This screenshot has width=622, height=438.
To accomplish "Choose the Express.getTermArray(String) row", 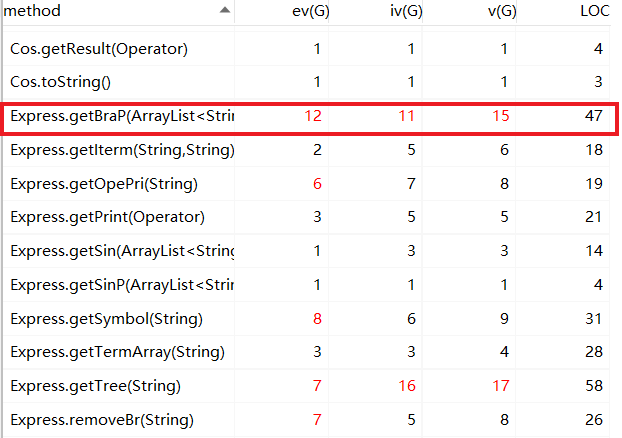I will tap(117, 352).
